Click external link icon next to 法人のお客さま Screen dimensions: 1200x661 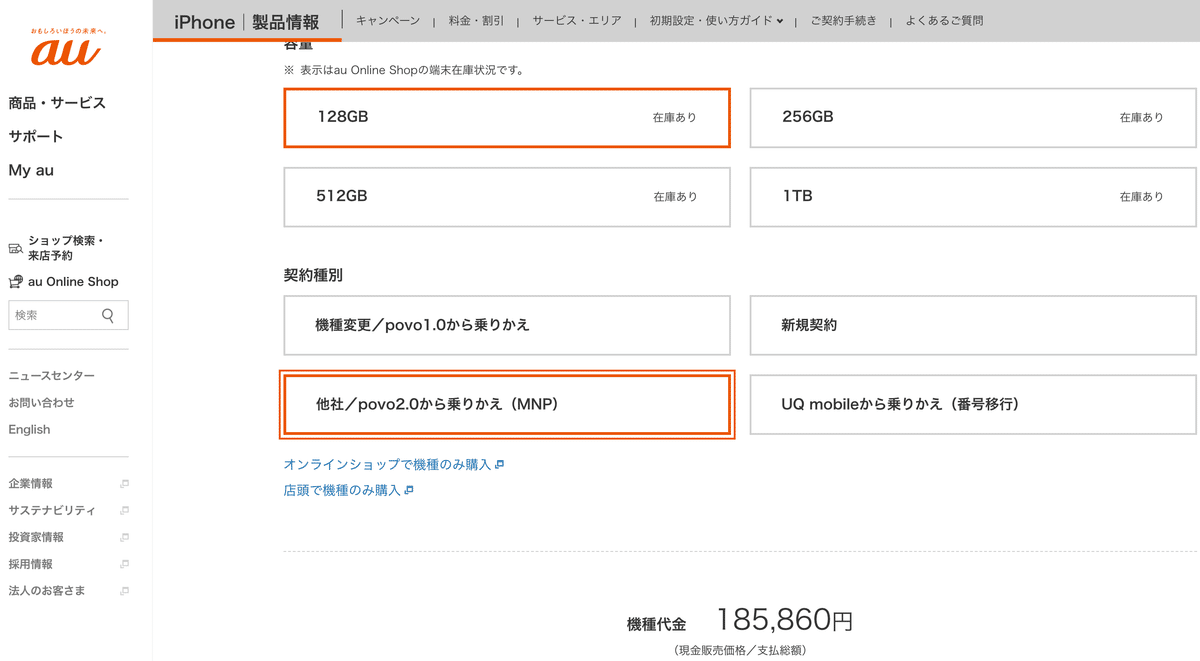124,591
